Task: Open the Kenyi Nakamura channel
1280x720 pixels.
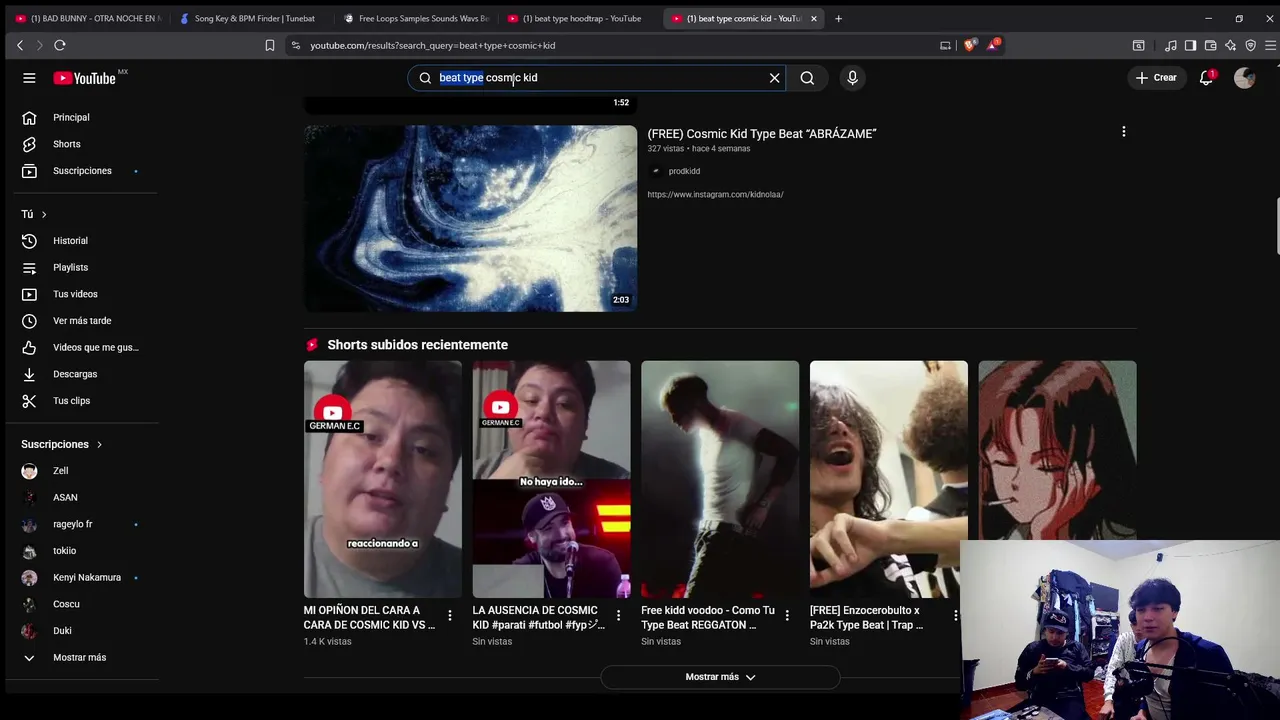Action: point(87,577)
